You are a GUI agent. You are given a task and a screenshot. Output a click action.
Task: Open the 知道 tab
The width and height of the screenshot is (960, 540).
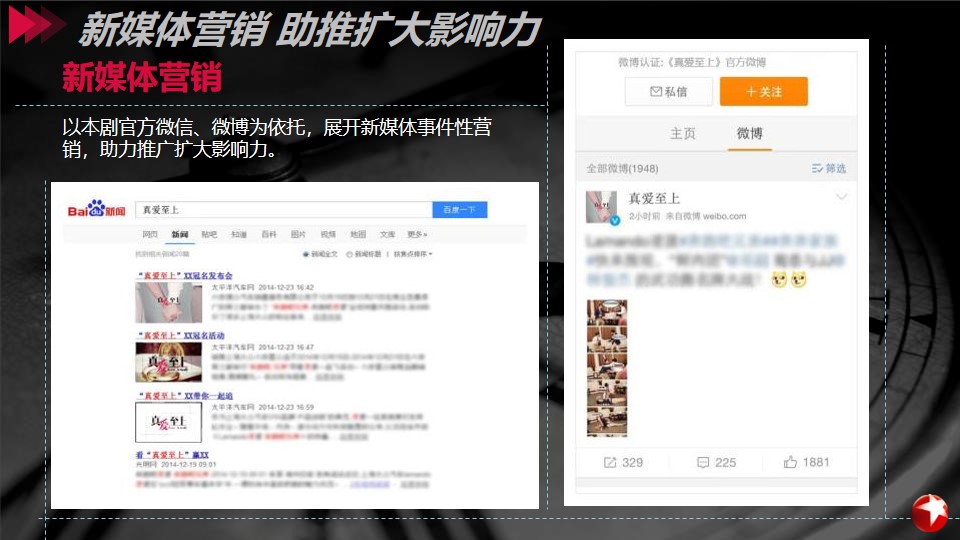pos(239,234)
